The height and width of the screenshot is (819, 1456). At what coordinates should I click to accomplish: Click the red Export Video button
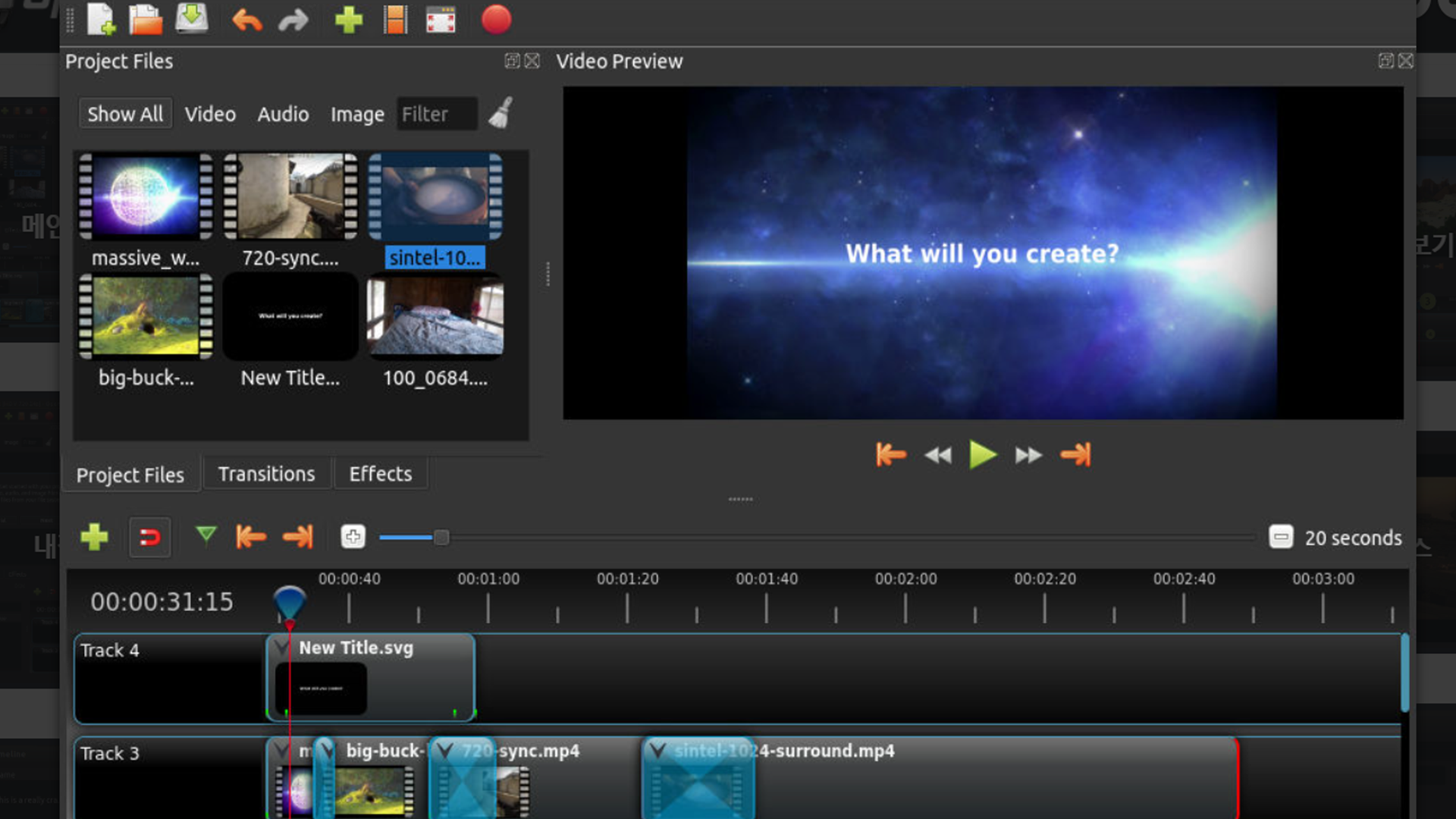[x=496, y=20]
